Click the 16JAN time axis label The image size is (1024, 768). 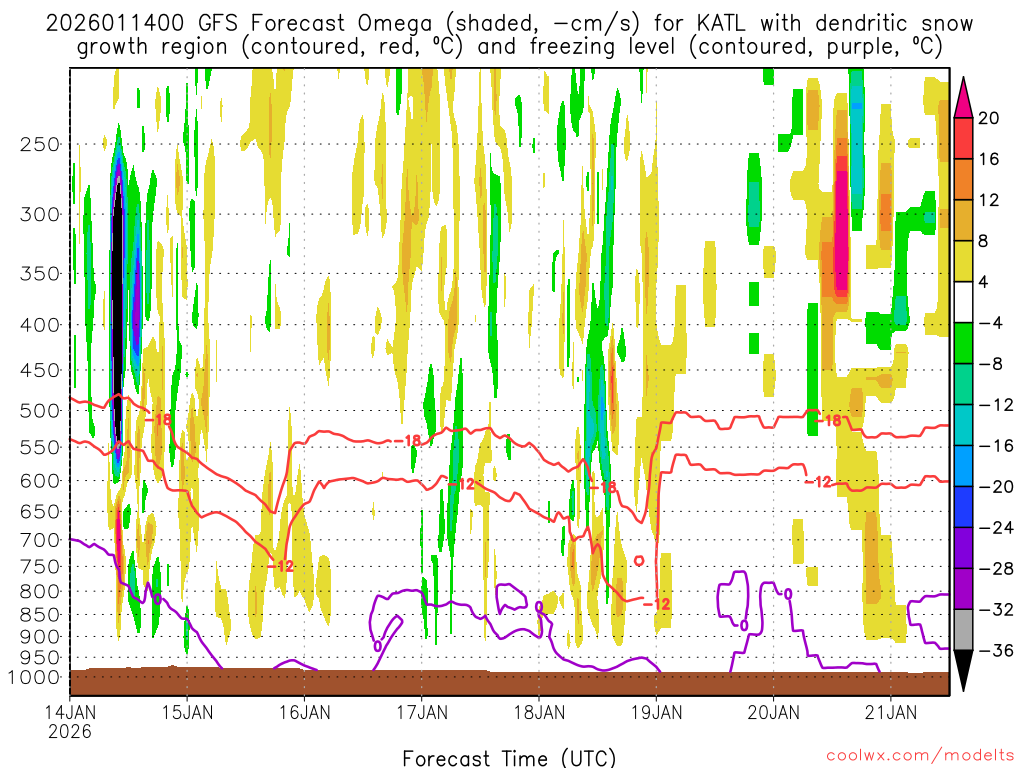[304, 712]
